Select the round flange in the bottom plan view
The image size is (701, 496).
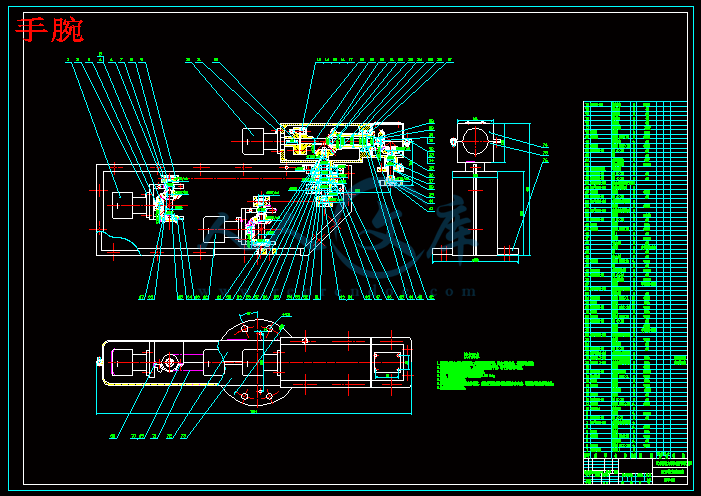pos(256,361)
